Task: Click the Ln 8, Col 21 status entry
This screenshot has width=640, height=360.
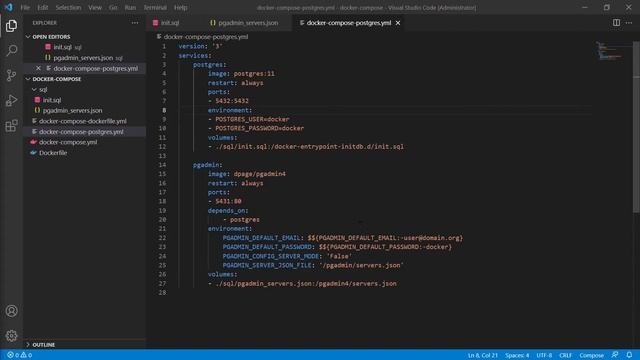Action: click(x=483, y=355)
